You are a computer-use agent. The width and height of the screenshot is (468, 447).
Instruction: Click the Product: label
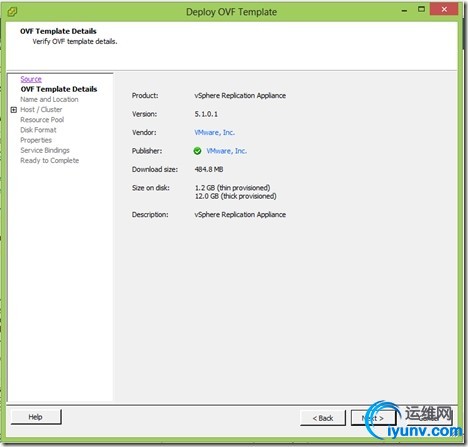coord(145,96)
